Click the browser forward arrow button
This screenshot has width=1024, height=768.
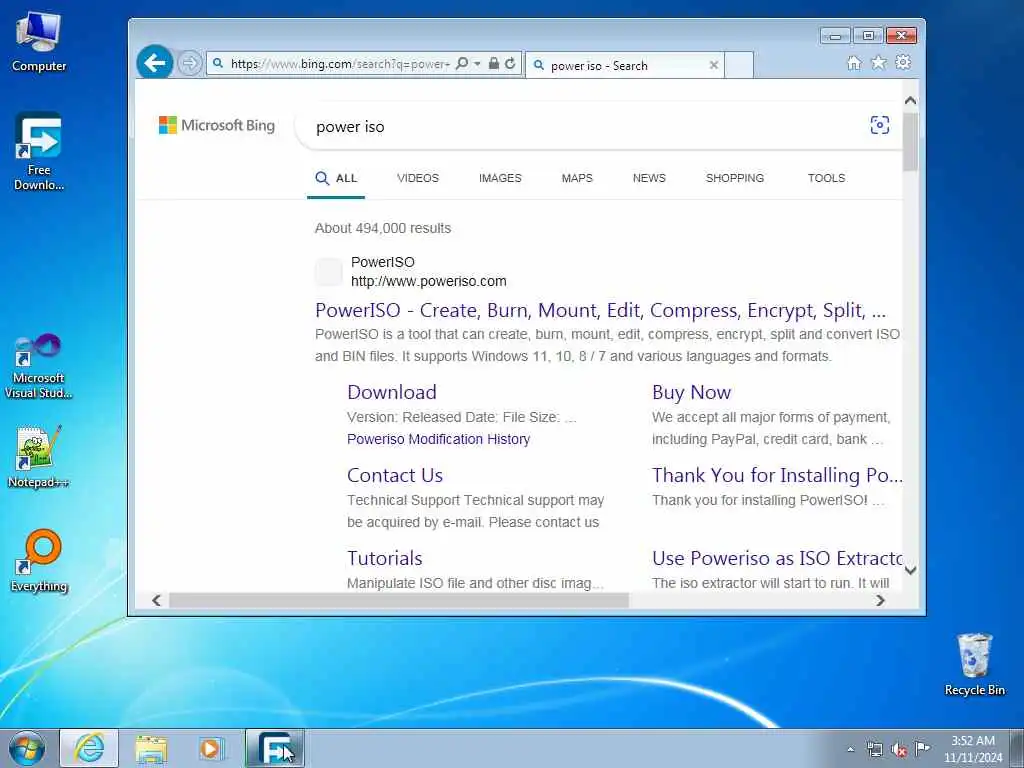189,63
